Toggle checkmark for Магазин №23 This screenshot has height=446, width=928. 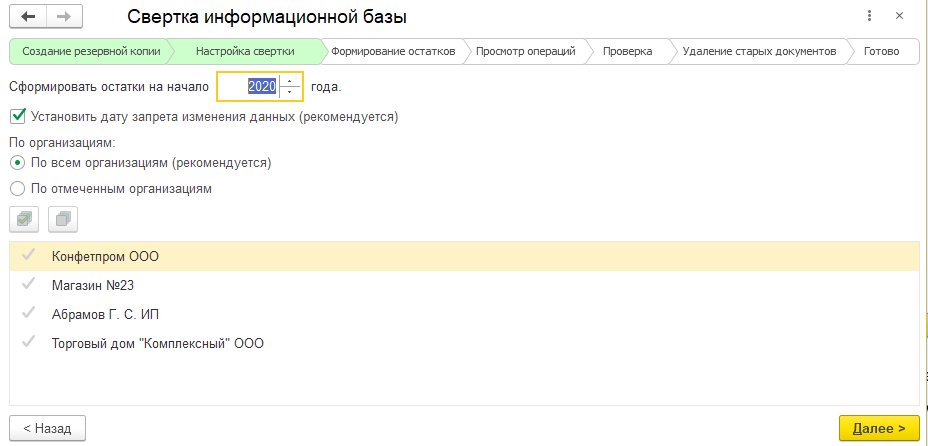(x=27, y=285)
